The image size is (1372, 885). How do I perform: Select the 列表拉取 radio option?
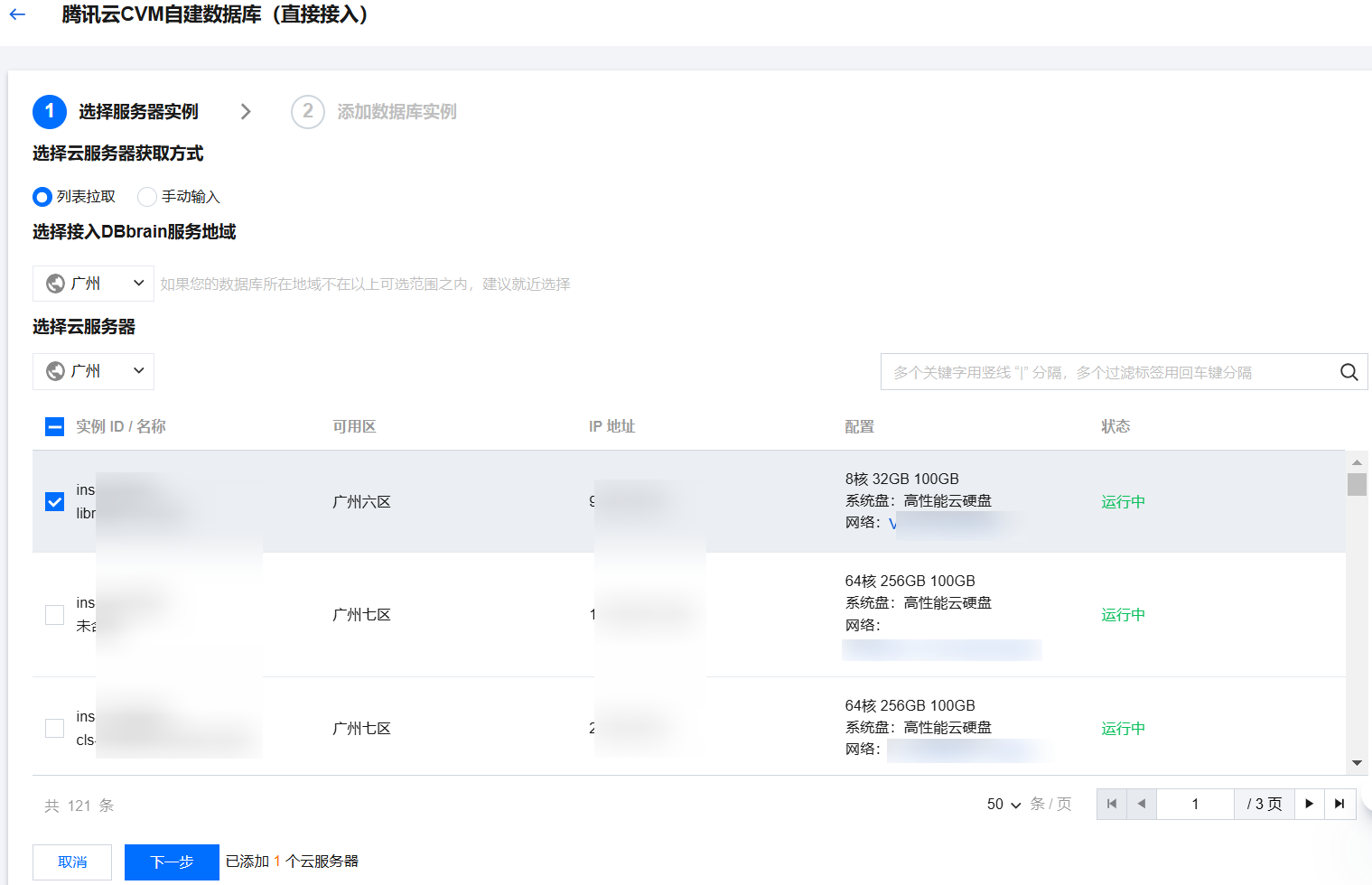(42, 197)
